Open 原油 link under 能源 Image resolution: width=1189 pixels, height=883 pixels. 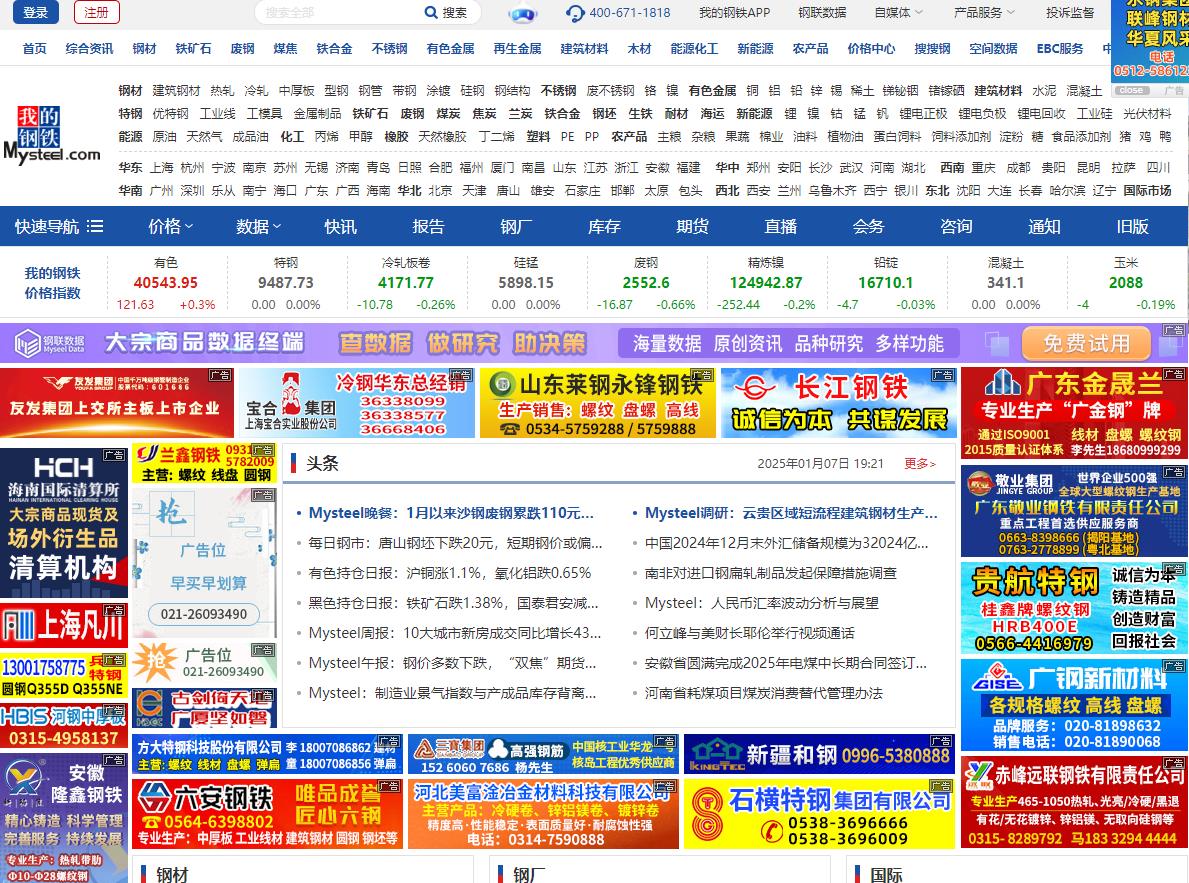pyautogui.click(x=165, y=137)
